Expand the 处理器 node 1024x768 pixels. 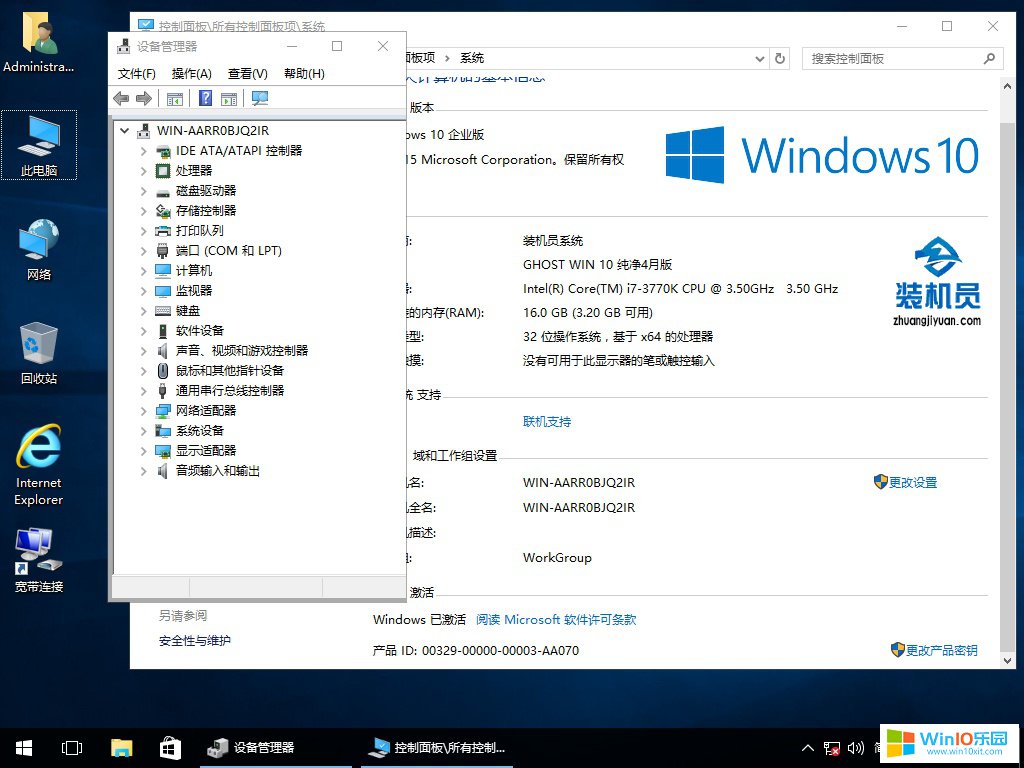(x=143, y=171)
